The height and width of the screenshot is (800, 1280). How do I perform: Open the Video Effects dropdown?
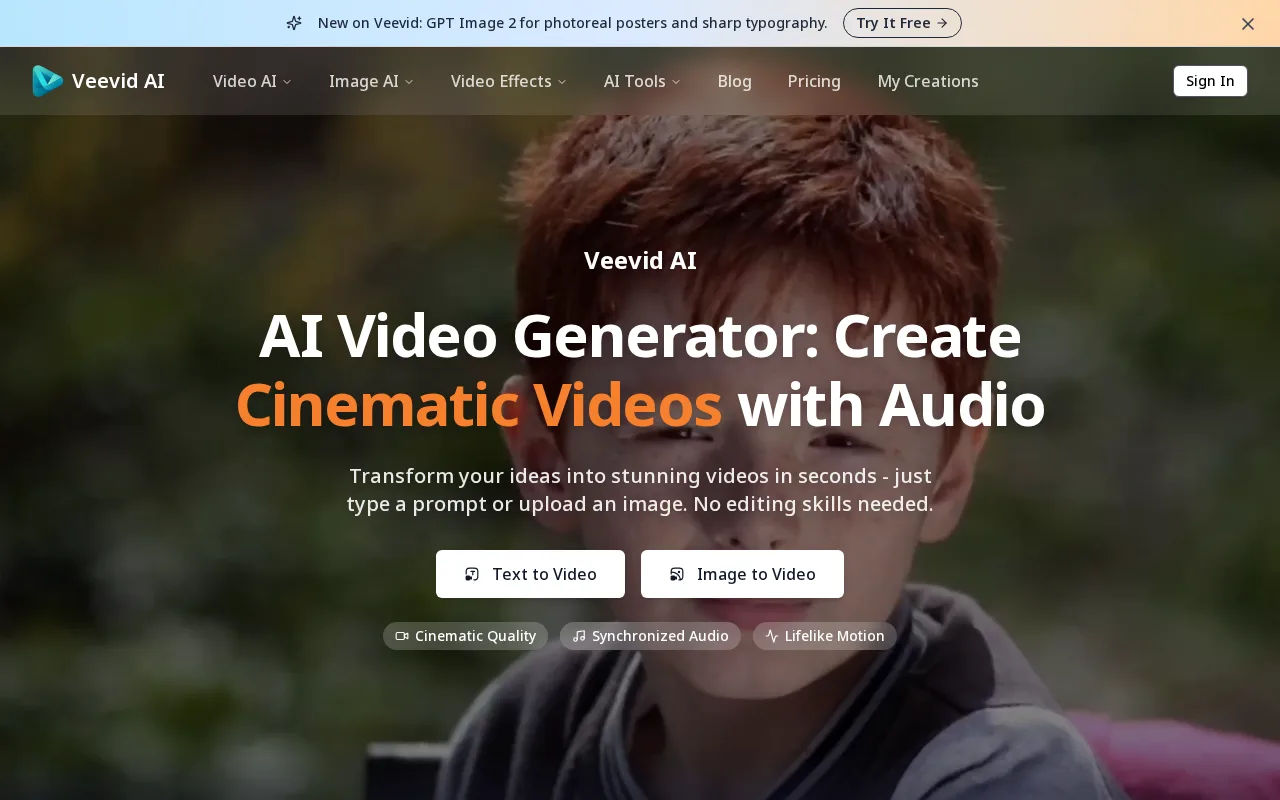508,81
